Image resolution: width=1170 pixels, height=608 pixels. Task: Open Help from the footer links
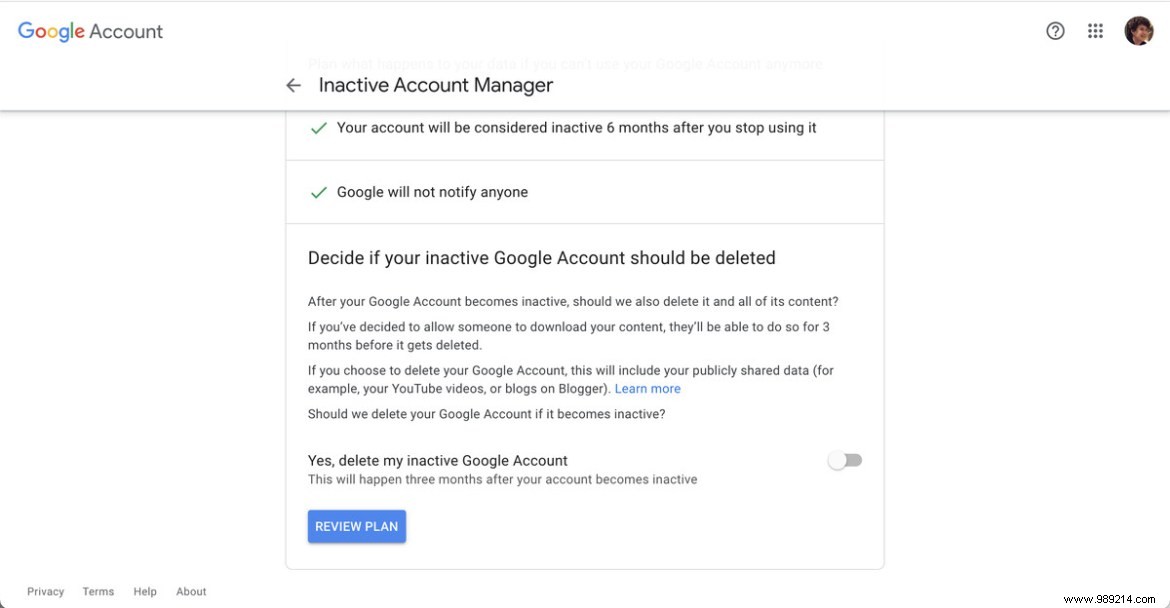click(x=145, y=591)
